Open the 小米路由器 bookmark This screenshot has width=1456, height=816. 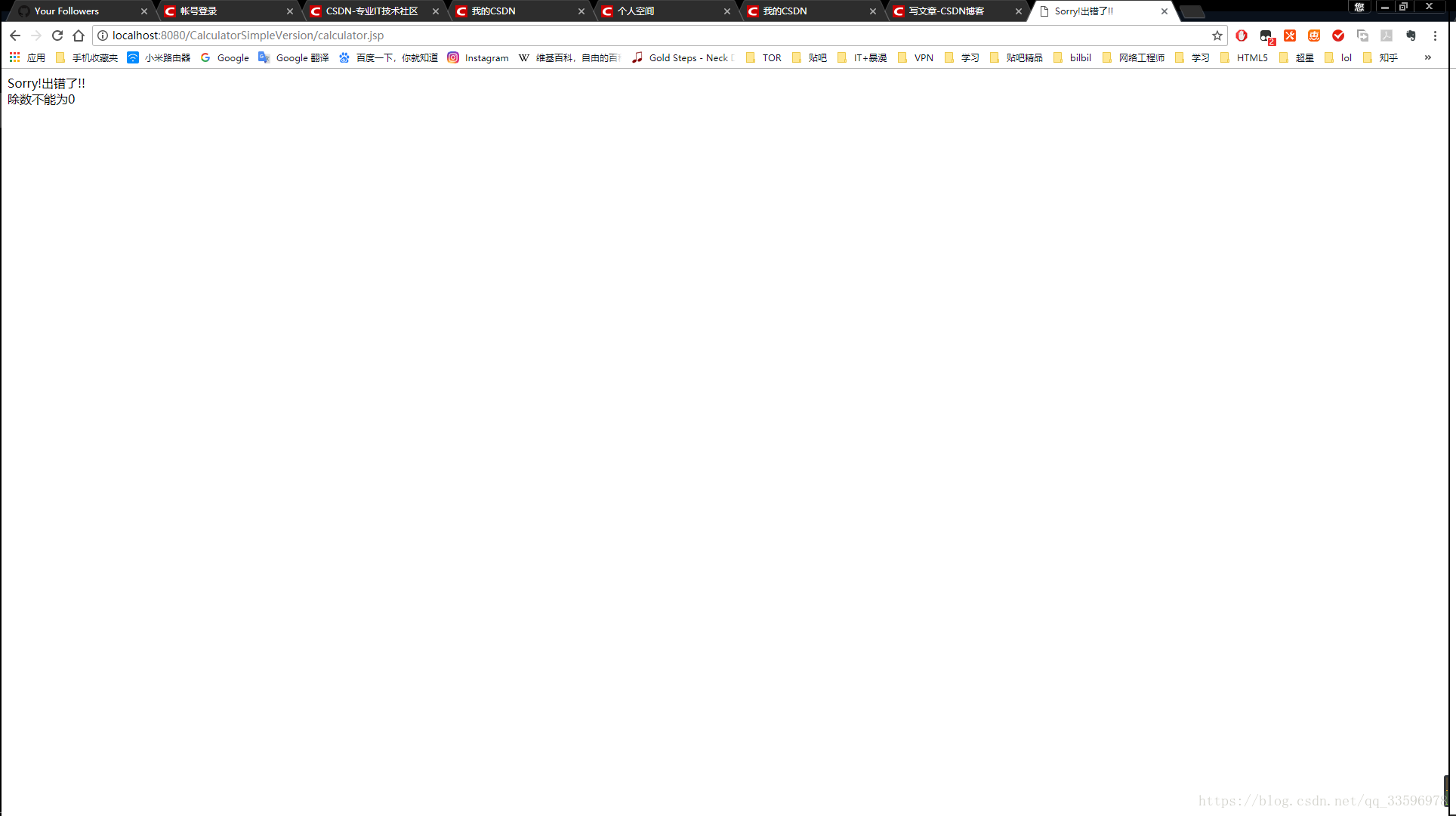coord(159,57)
